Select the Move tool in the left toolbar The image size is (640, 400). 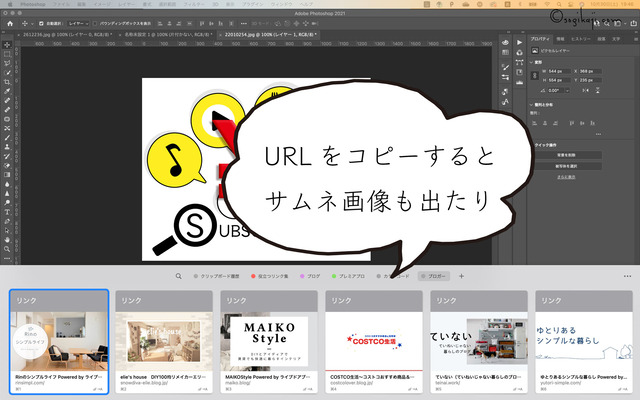[7, 44]
